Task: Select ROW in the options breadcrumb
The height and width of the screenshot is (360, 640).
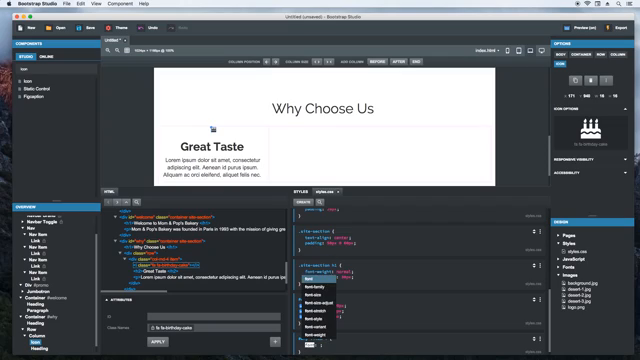Action: (601, 54)
